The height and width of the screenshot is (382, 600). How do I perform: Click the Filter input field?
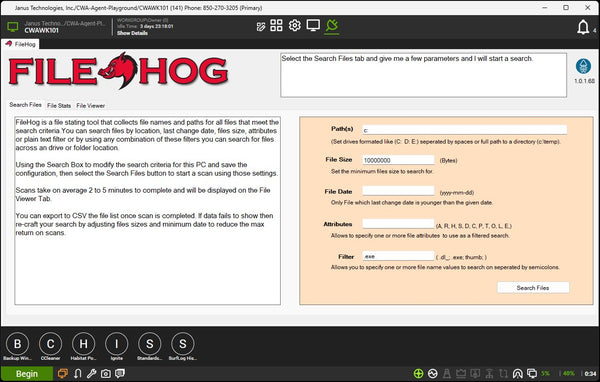pos(398,256)
